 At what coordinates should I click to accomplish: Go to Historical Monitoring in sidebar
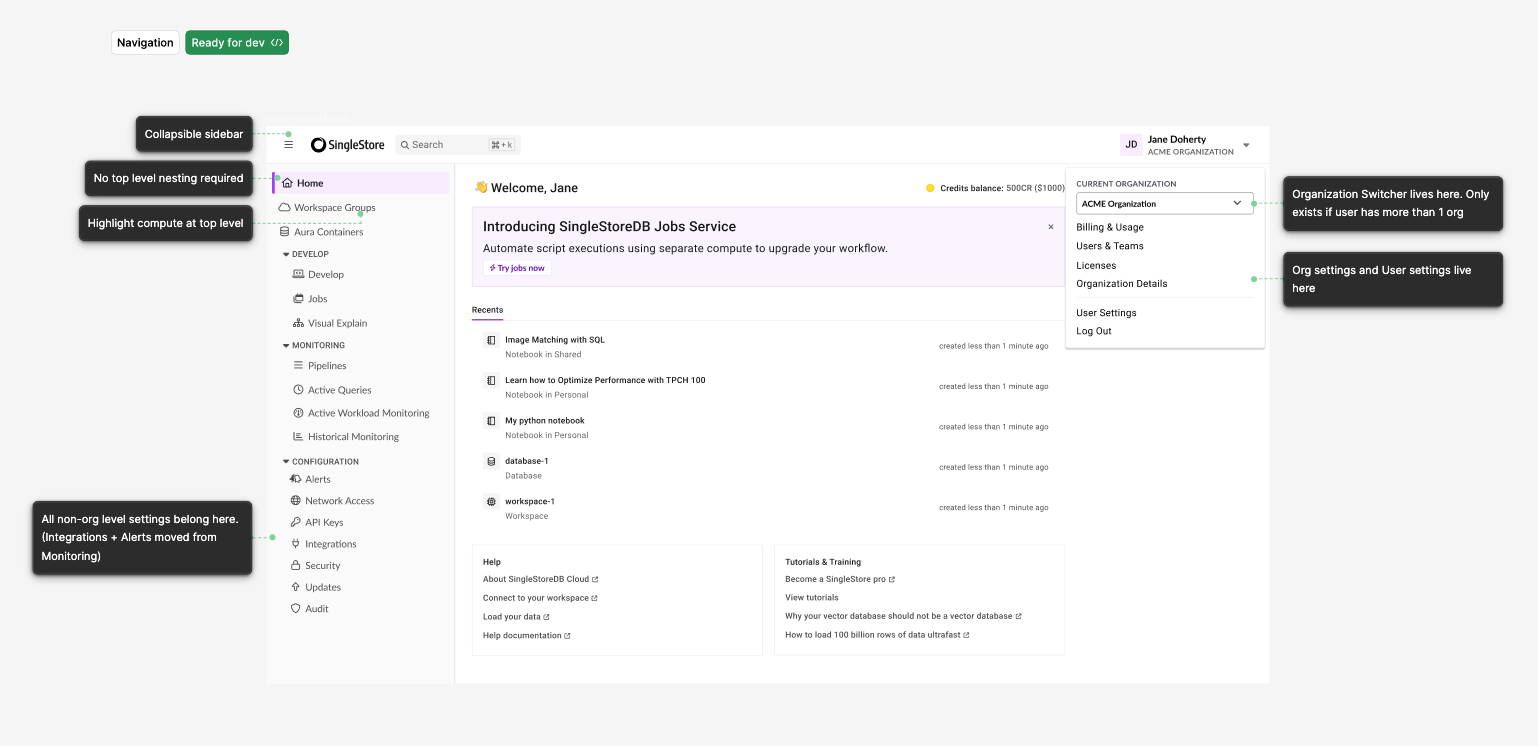click(353, 437)
